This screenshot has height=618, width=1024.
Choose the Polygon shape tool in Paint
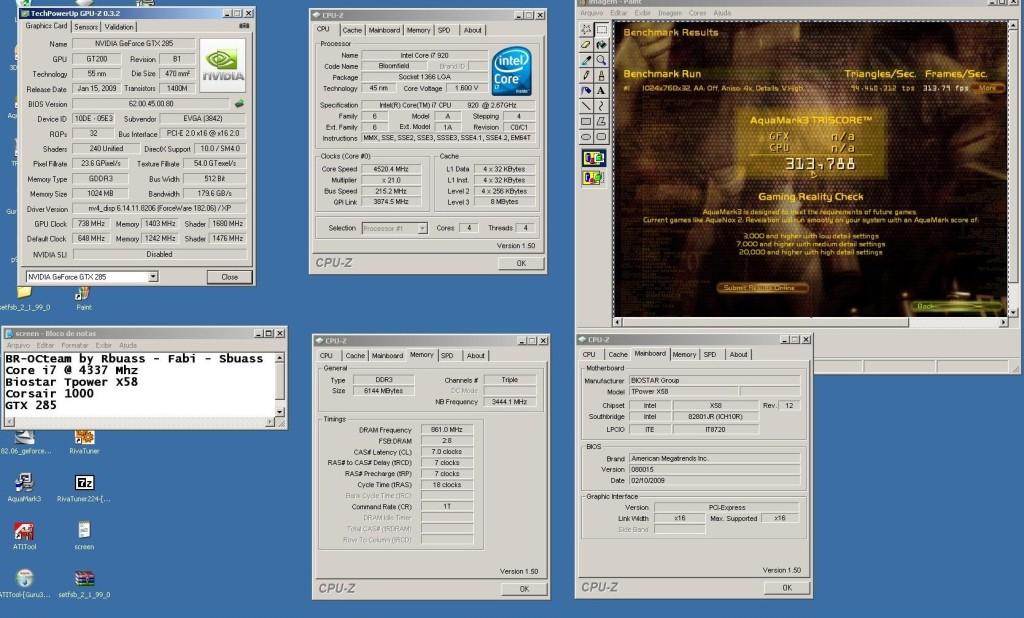click(x=601, y=122)
